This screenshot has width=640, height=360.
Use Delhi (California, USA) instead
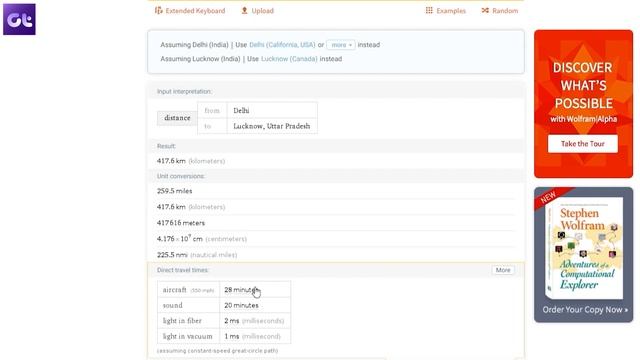coord(282,45)
